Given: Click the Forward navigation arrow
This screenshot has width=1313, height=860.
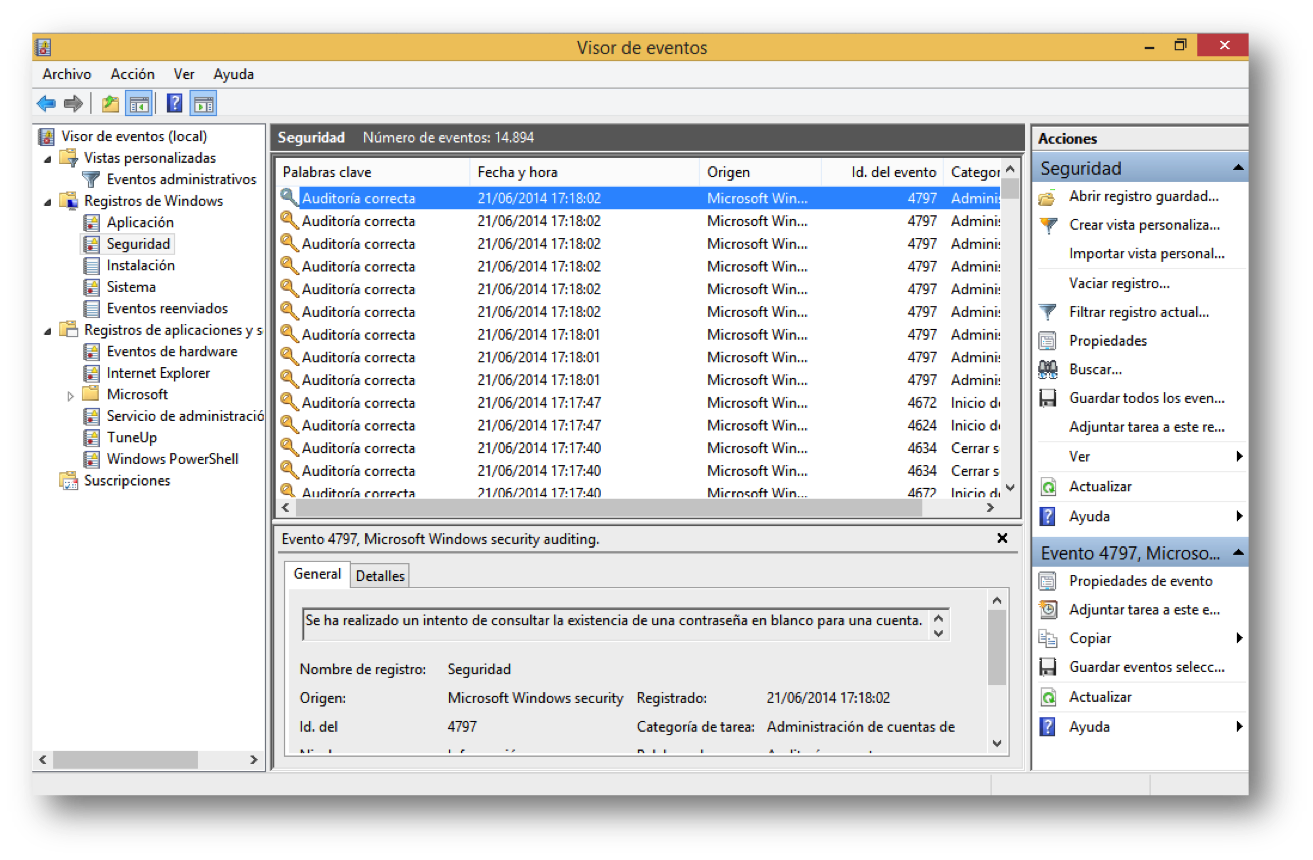Looking at the screenshot, I should click(74, 103).
